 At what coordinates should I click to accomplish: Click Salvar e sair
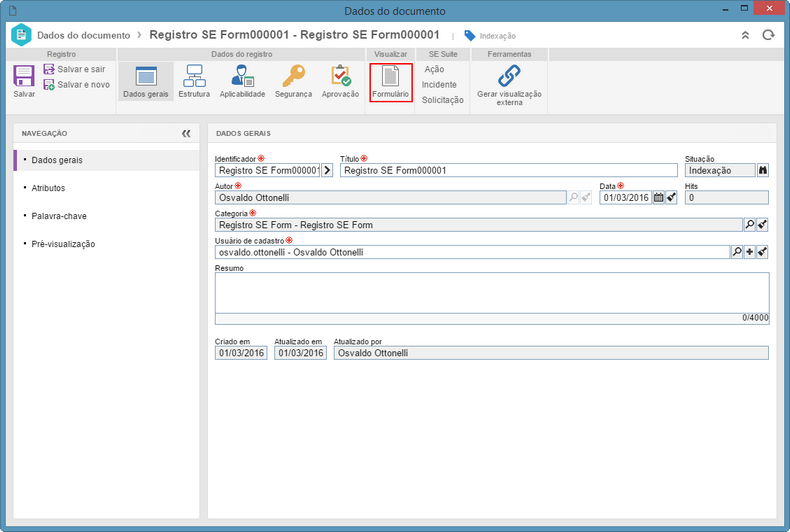pyautogui.click(x=75, y=69)
